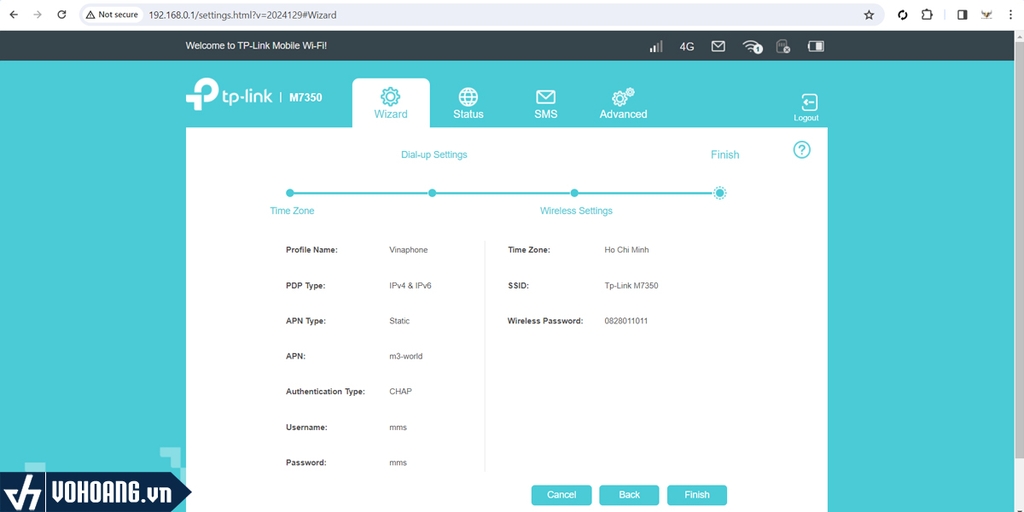Viewport: 1024px width, 512px height.
Task: Open the browser extensions puzzle icon
Action: coord(927,14)
